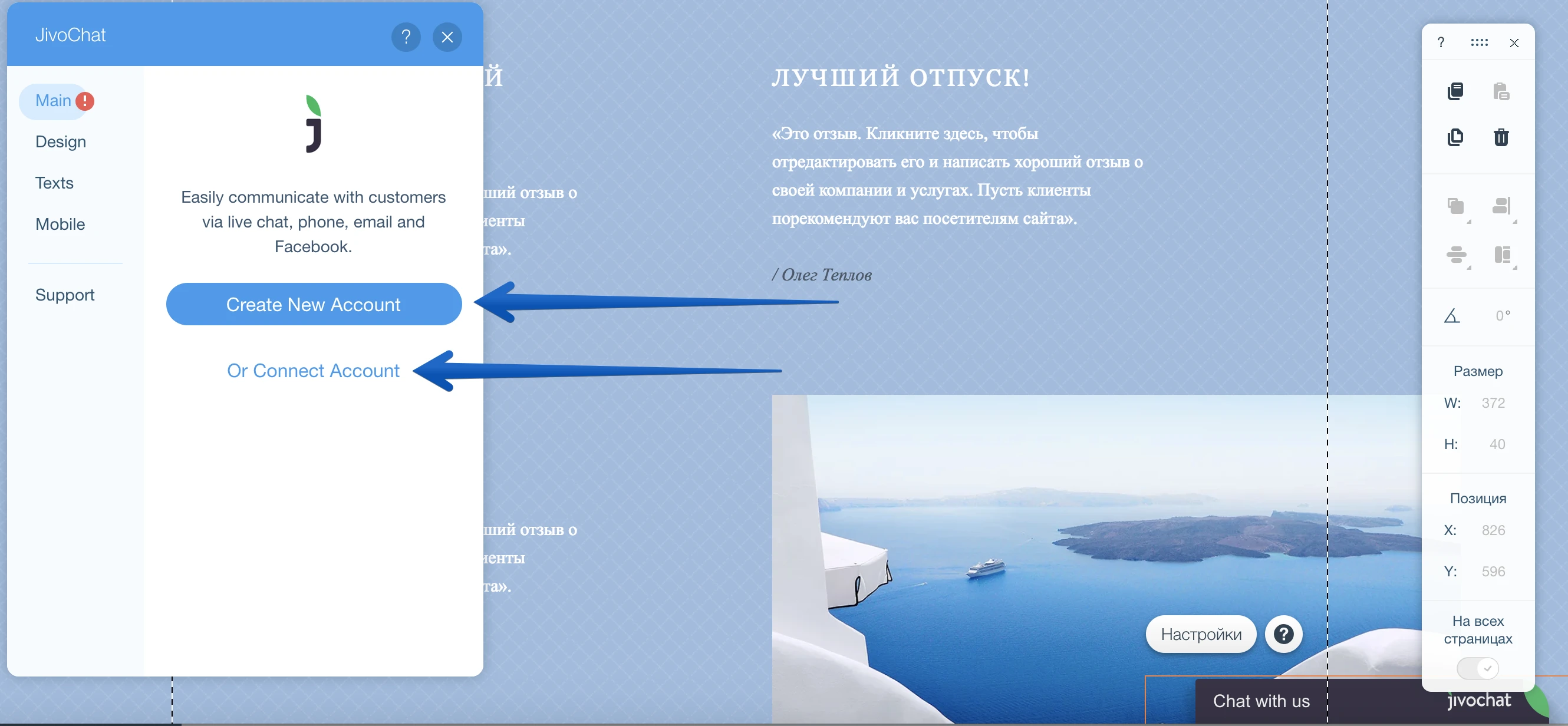Screen dimensions: 1568x726
Task: Expand the distribute dropdown
Action: pos(1457,255)
